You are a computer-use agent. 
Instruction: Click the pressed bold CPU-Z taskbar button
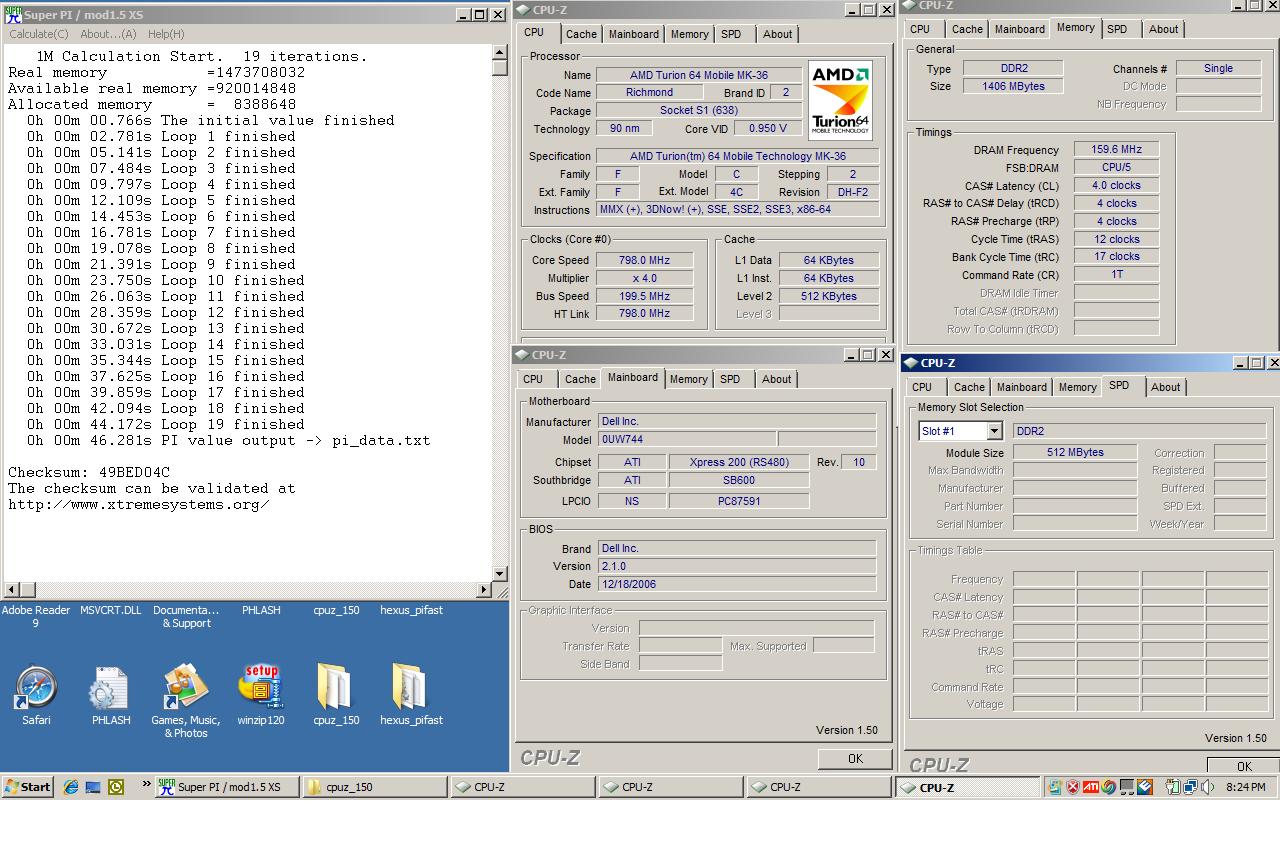click(969, 787)
